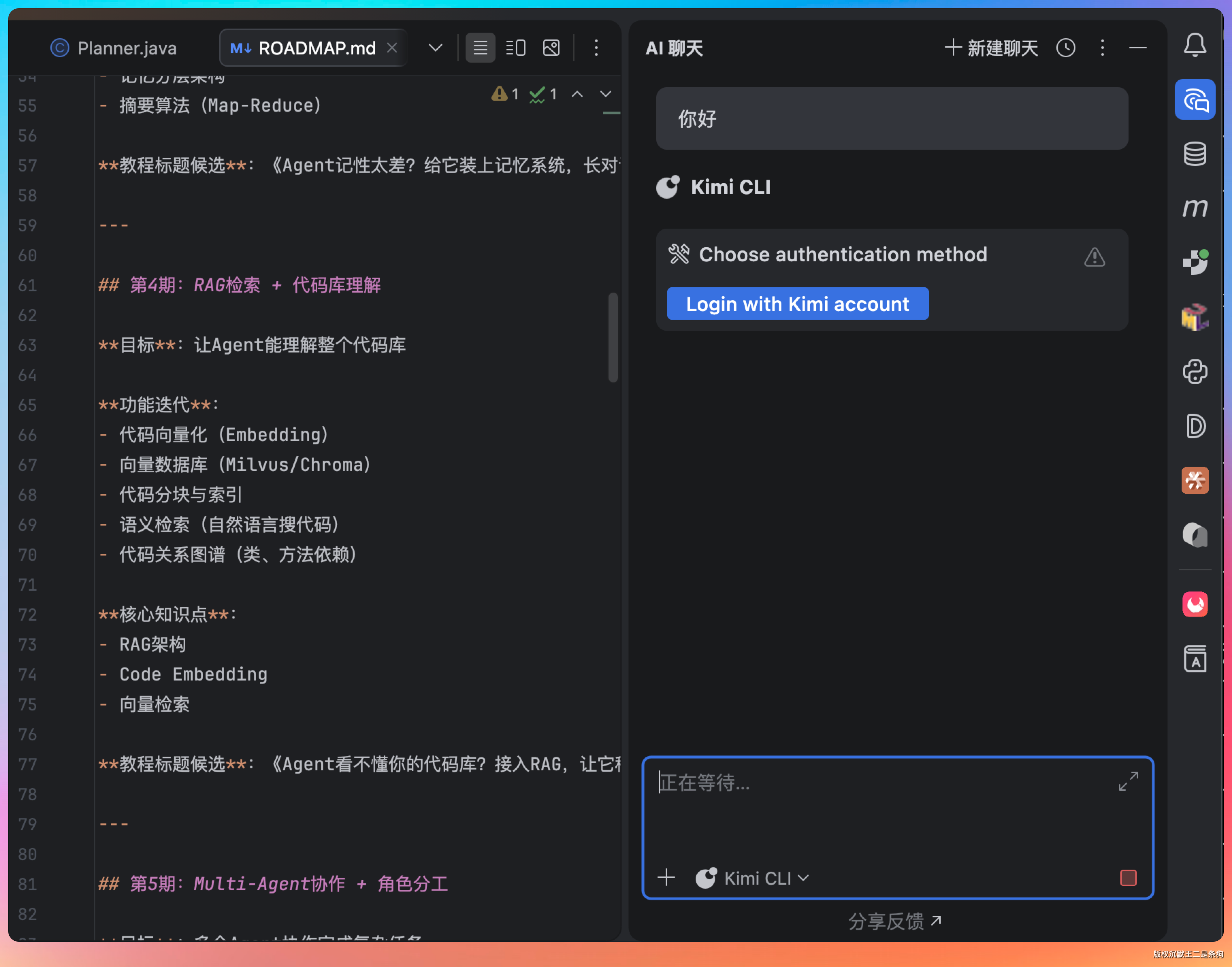Close the ROADMAP.md tab

tap(392, 48)
